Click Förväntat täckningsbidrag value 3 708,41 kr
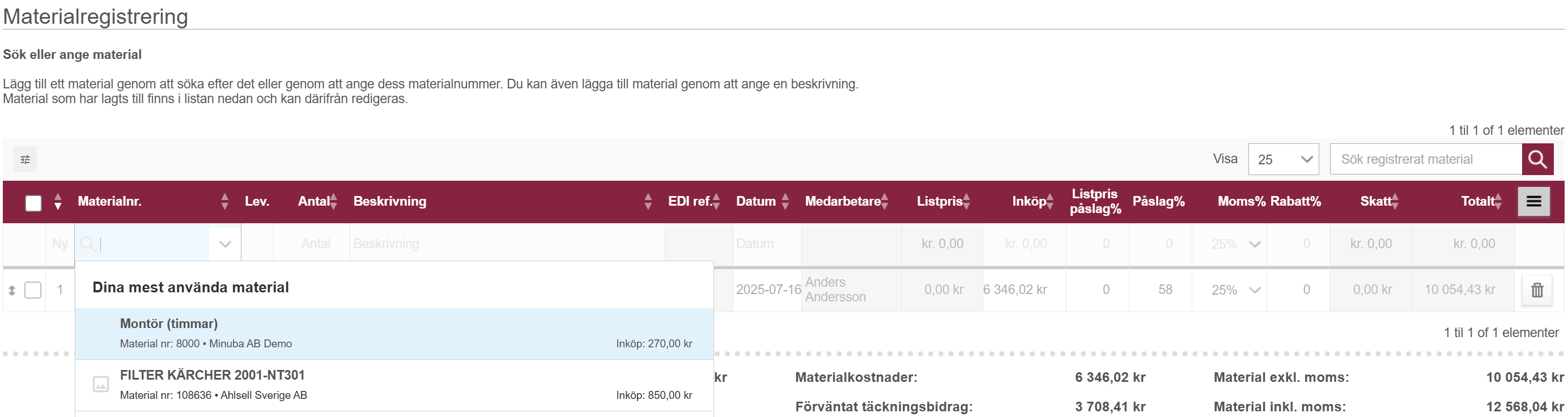The width and height of the screenshot is (1568, 417). (x=1110, y=407)
